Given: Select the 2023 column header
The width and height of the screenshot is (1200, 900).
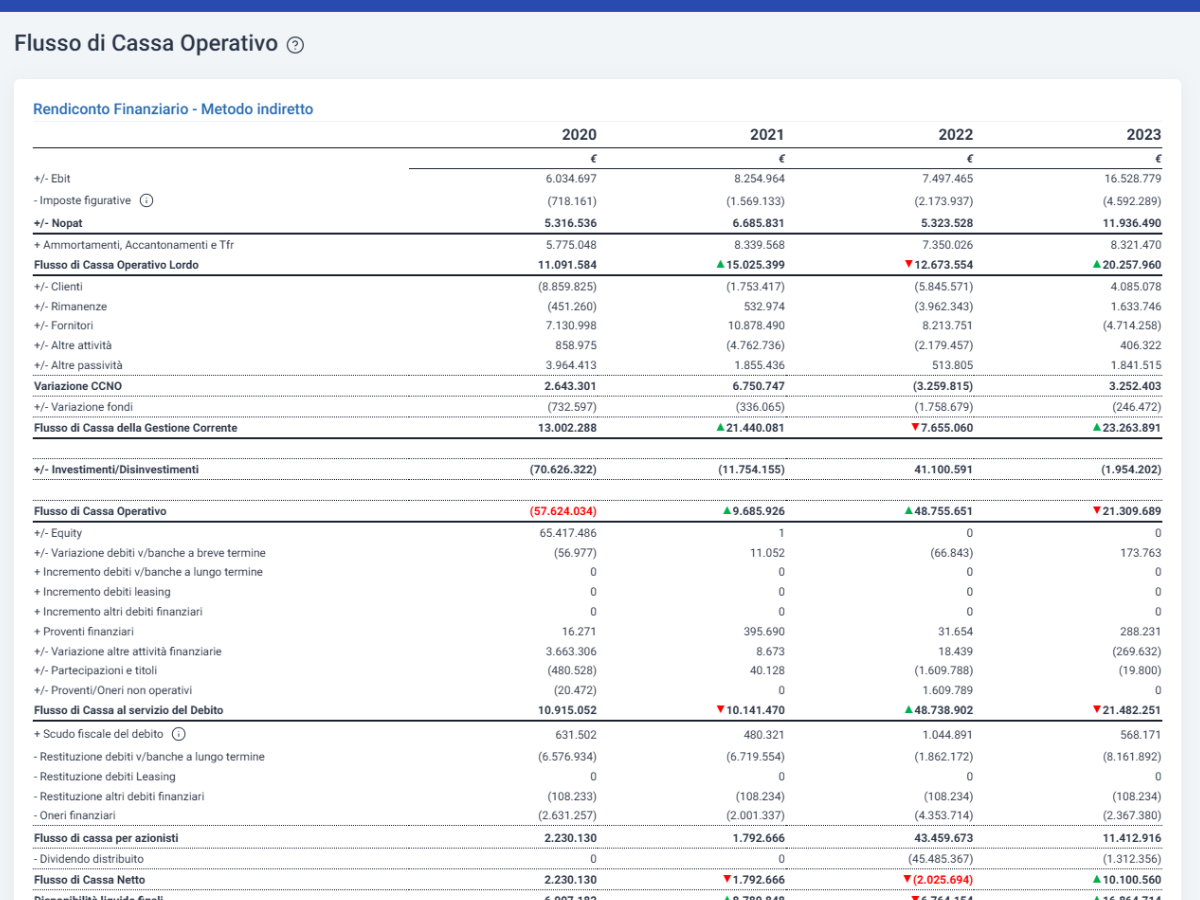Looking at the screenshot, I should [x=1143, y=135].
